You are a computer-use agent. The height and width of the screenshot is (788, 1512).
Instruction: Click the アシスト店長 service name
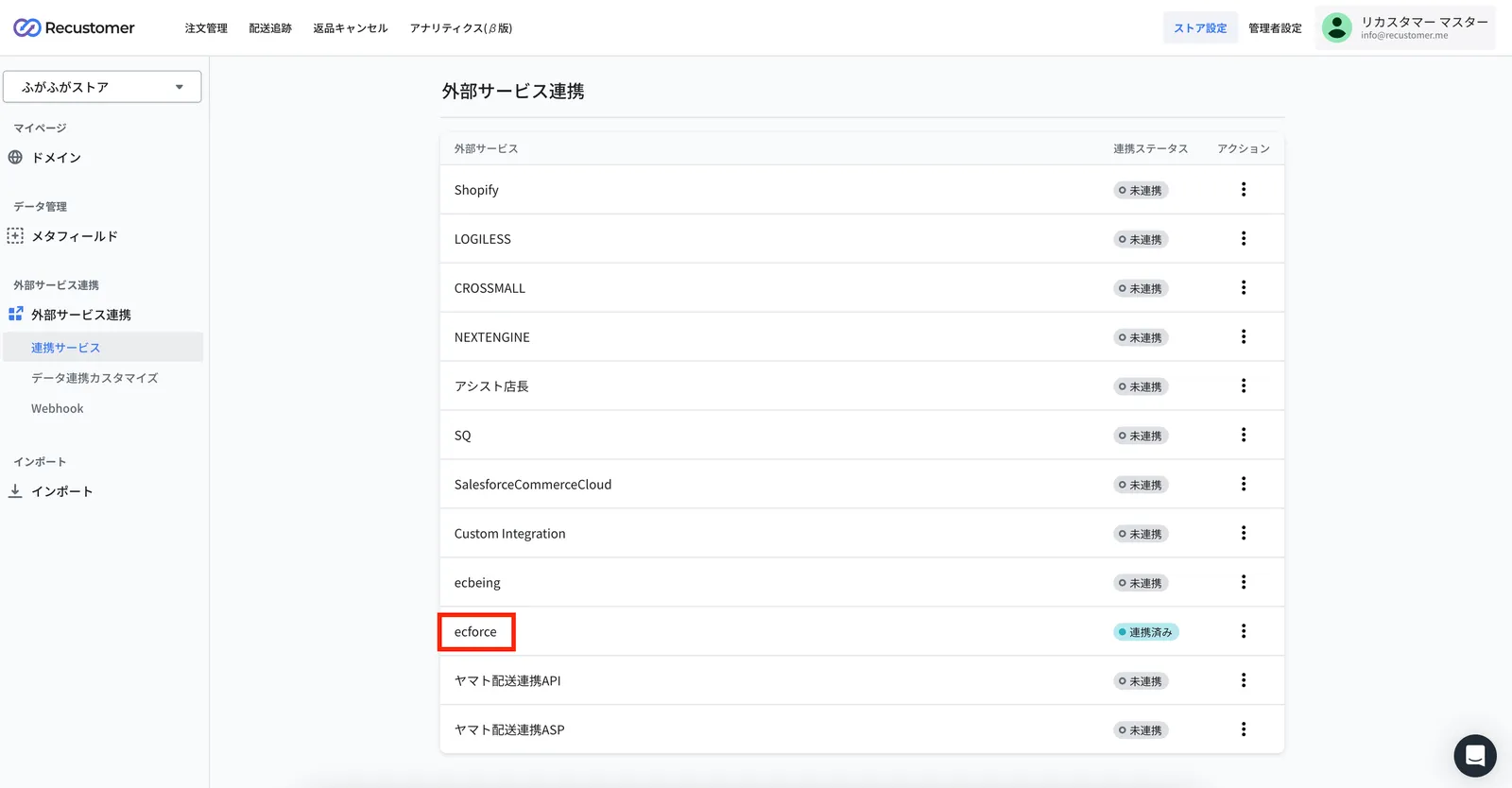[491, 386]
